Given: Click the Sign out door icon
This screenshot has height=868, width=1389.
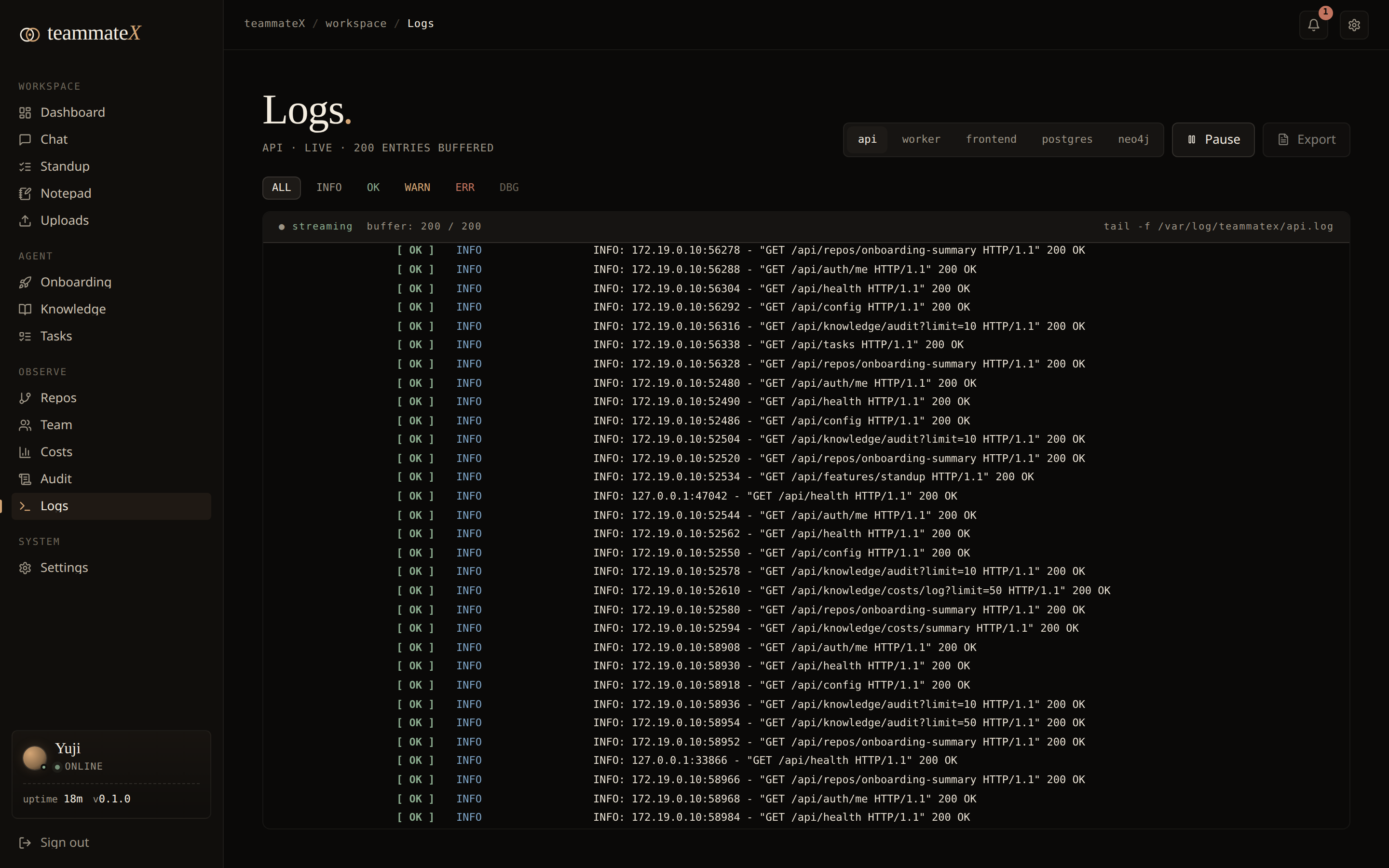Looking at the screenshot, I should pyautogui.click(x=25, y=842).
